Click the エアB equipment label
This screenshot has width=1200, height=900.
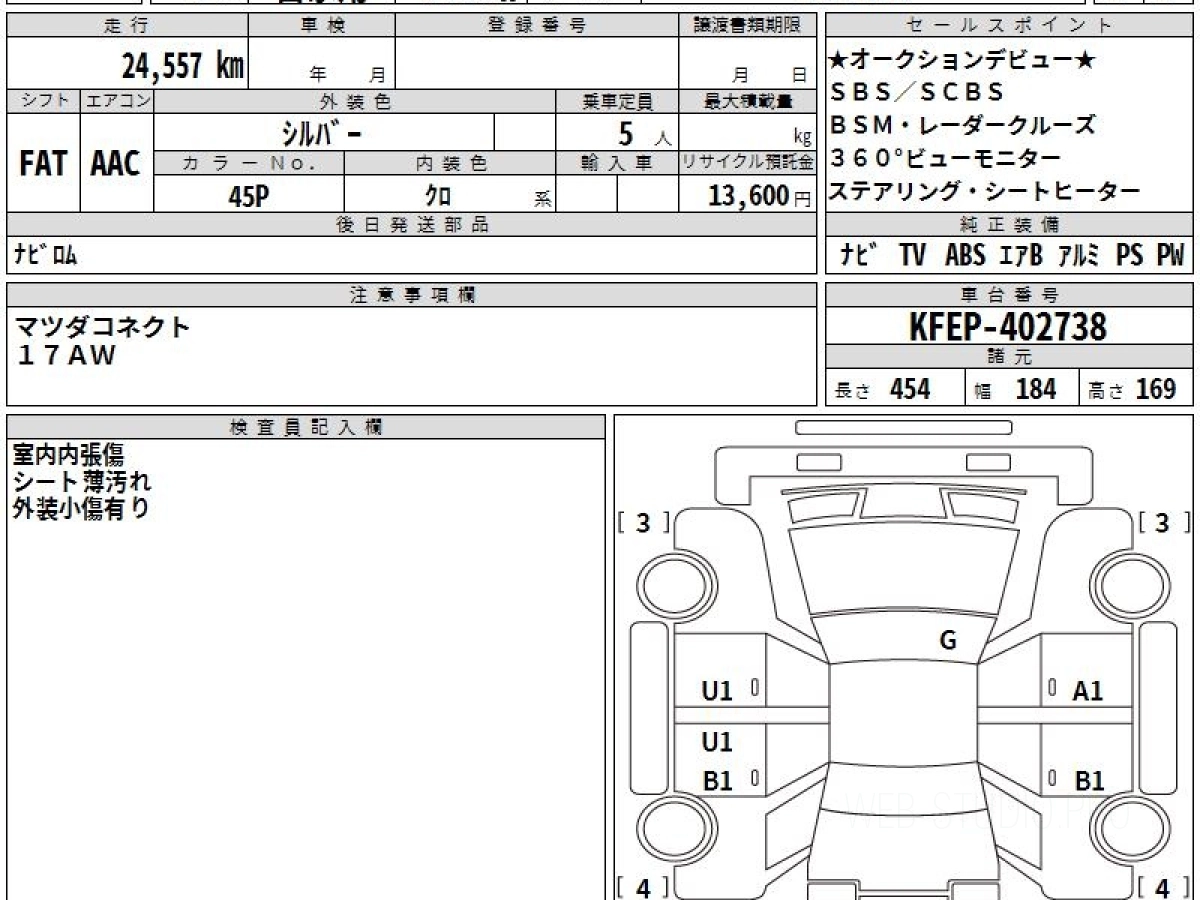tap(1020, 256)
